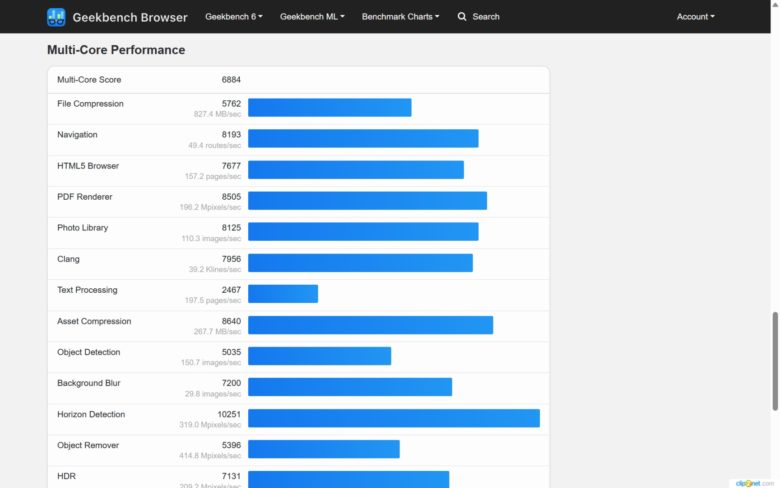Viewport: 780px width, 488px height.
Task: Click the HDR score 7131
Action: coord(231,476)
